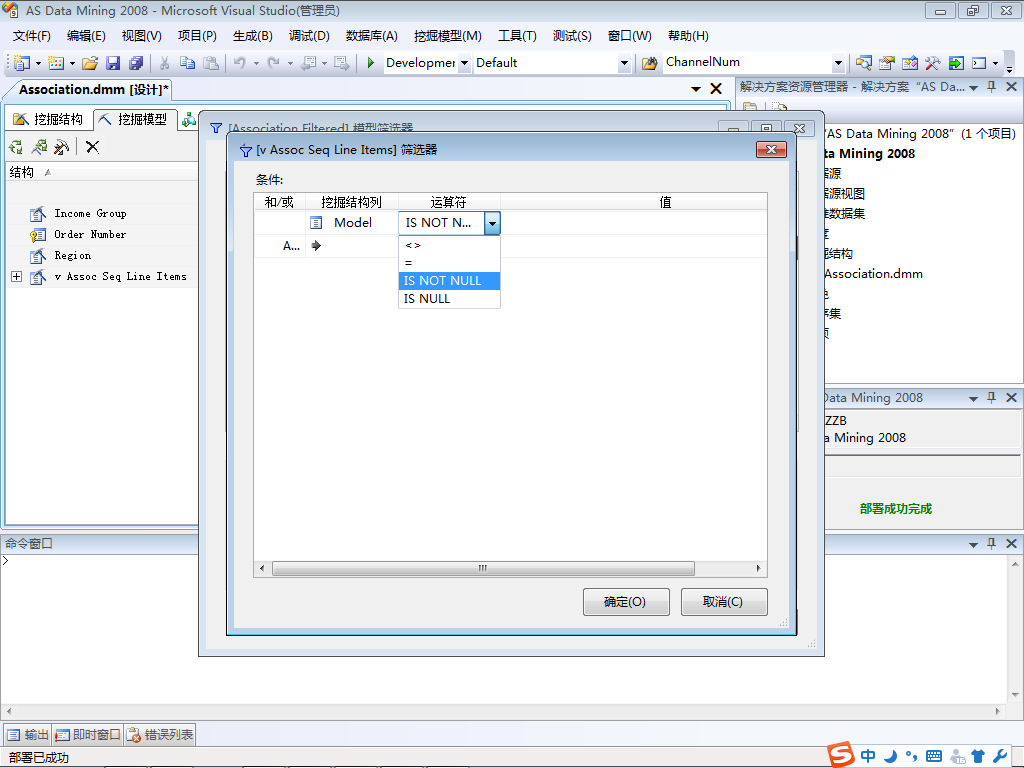
Task: Click the Open File folder icon
Action: 90,63
